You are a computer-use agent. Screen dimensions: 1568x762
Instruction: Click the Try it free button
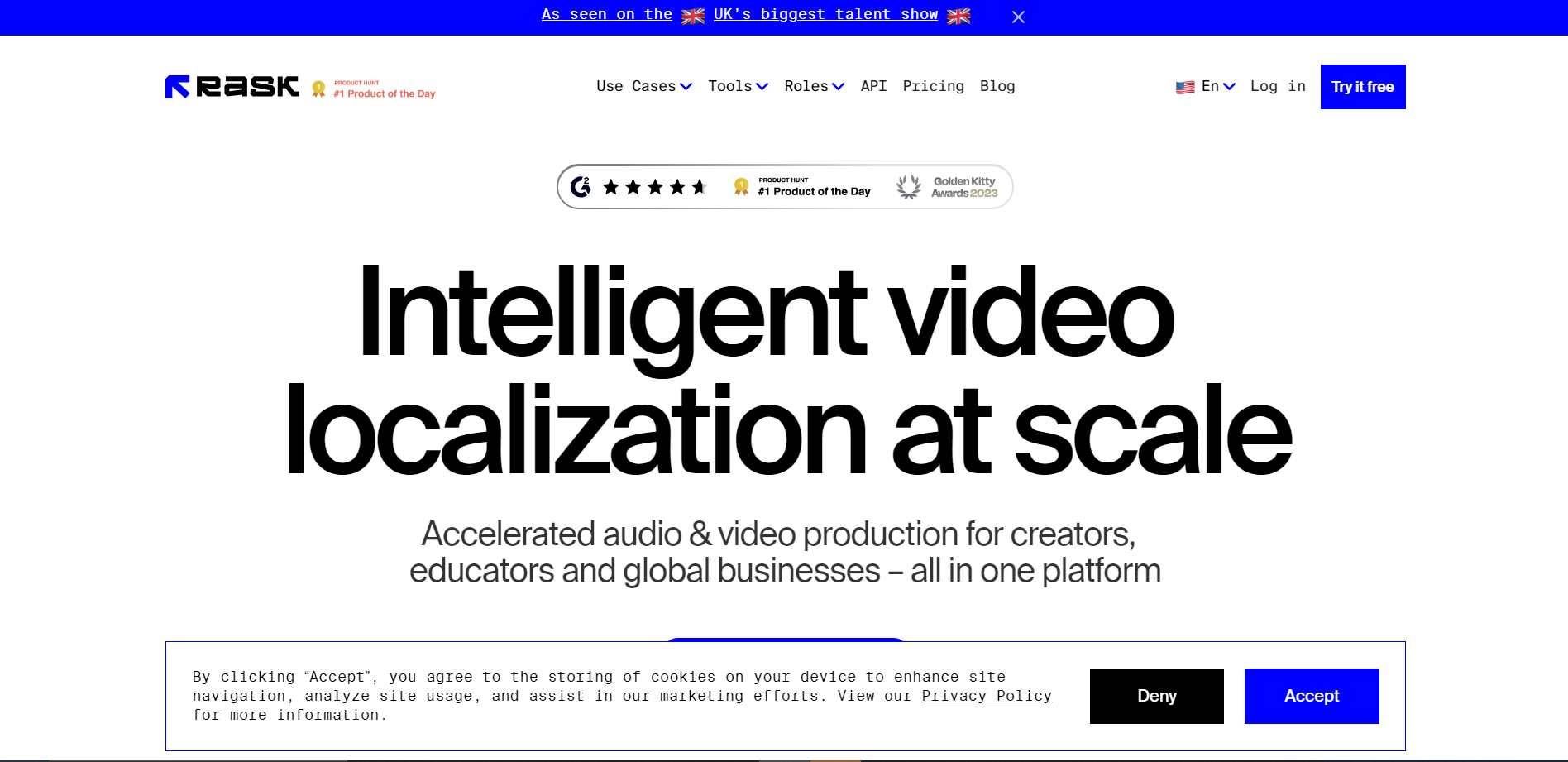(x=1362, y=86)
